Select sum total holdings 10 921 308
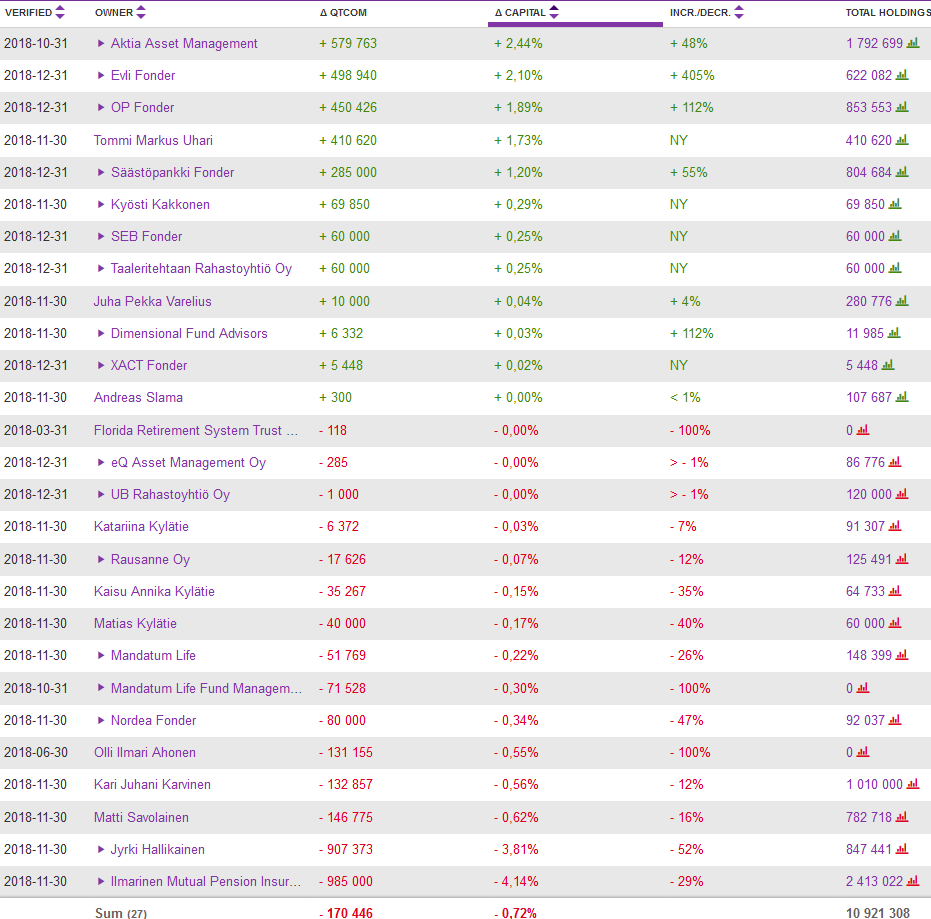 click(878, 912)
